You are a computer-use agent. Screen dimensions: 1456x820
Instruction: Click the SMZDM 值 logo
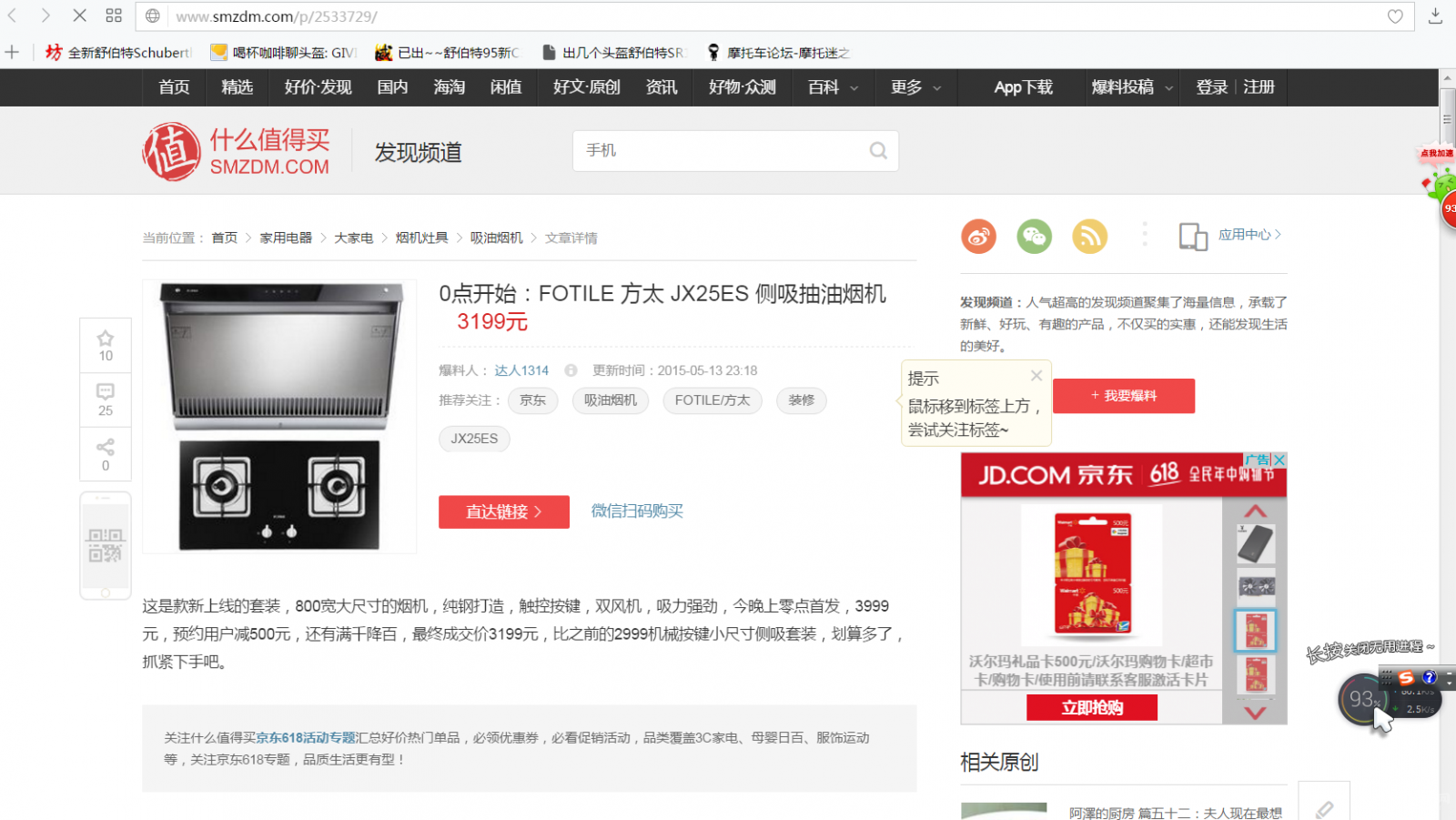171,151
